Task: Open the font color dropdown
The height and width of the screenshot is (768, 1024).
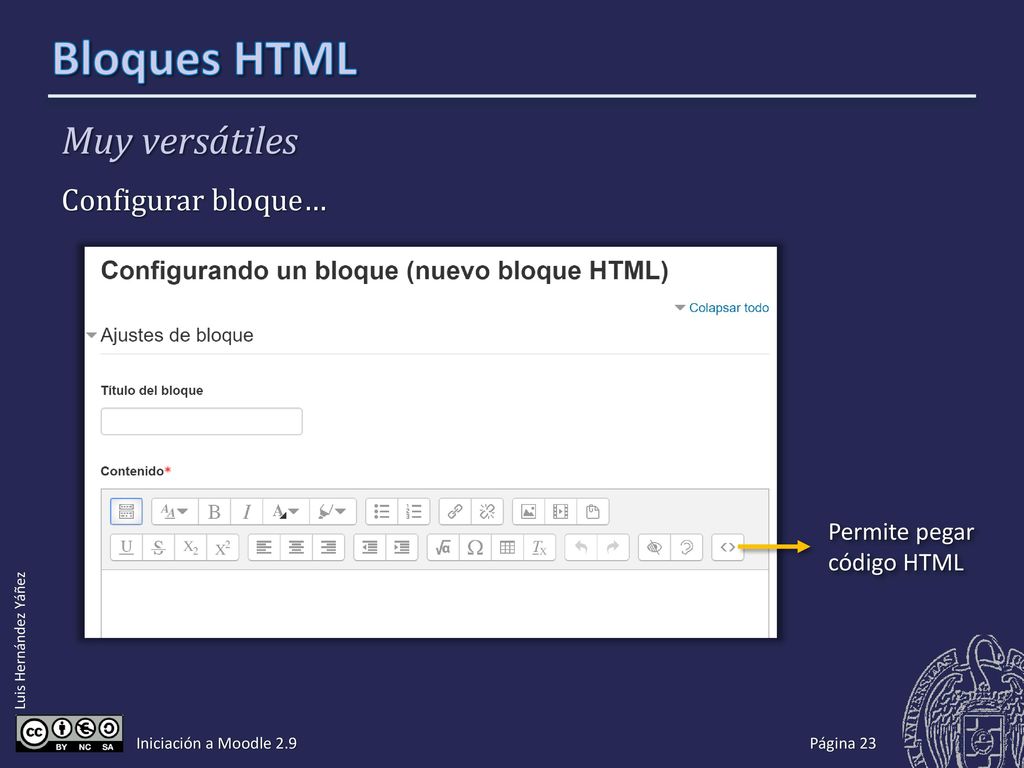Action: point(285,511)
